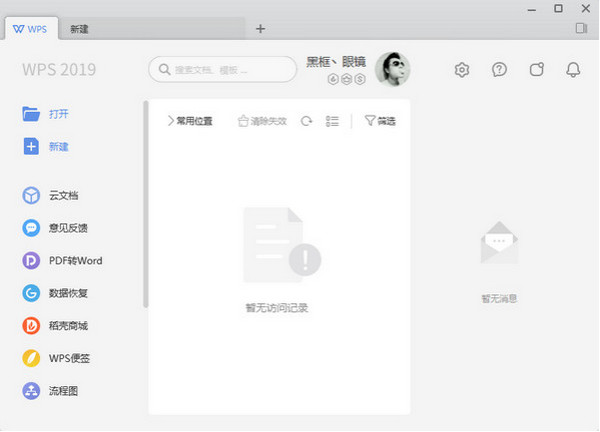Open settings via the gear icon
600x432 pixels.
(x=462, y=70)
